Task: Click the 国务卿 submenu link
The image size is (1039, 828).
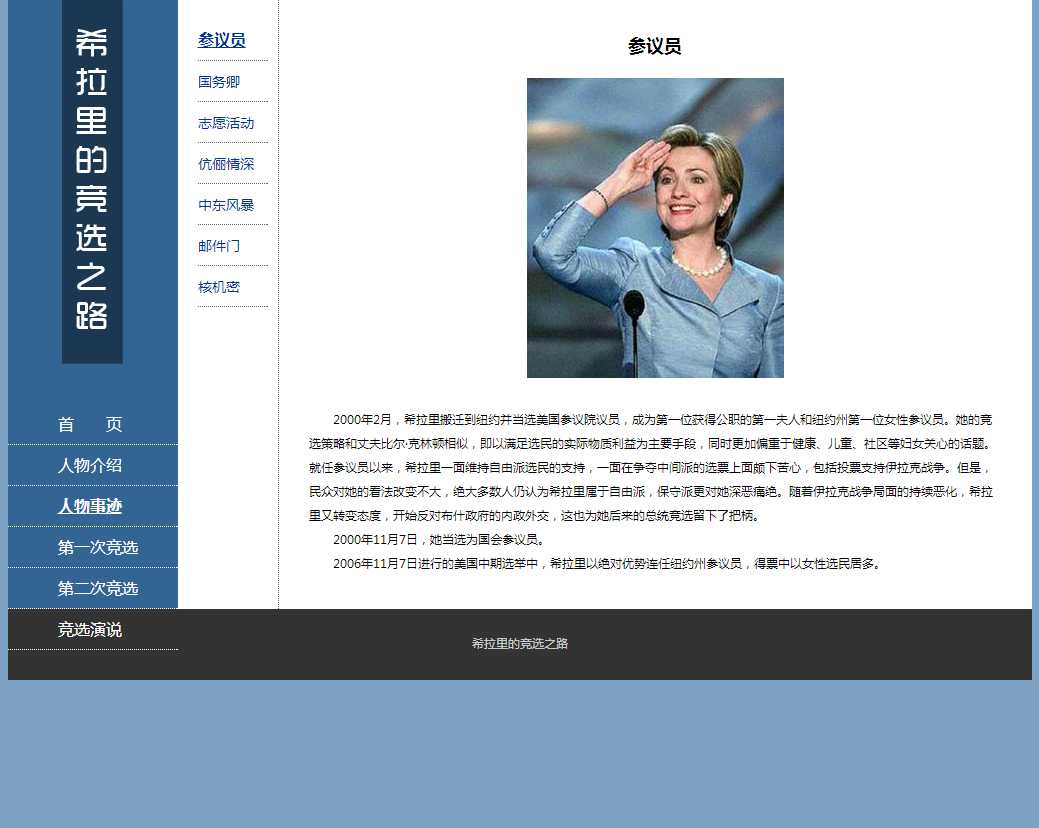Action: [219, 82]
